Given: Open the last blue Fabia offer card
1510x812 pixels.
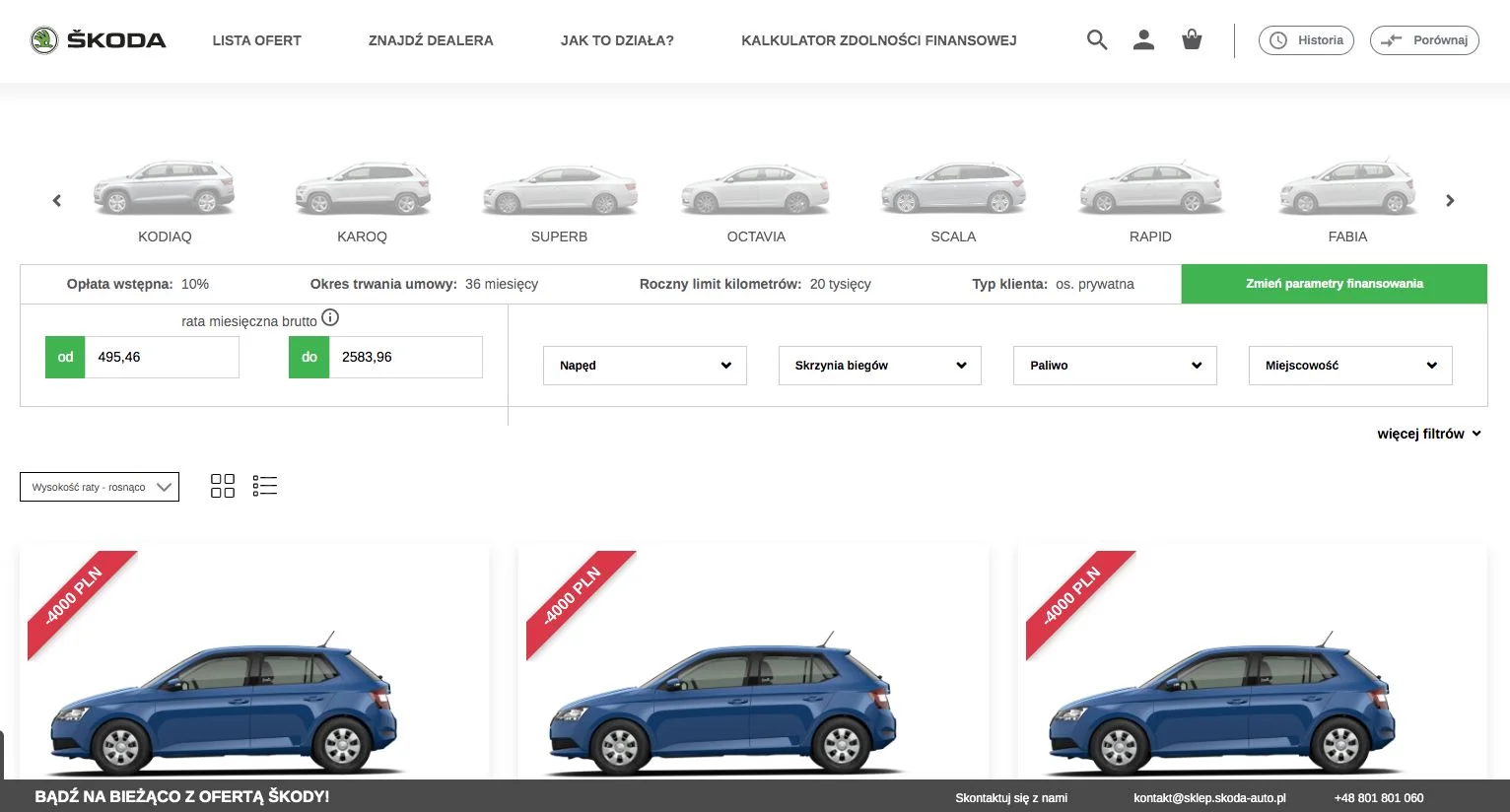Looking at the screenshot, I should click(x=1253, y=662).
